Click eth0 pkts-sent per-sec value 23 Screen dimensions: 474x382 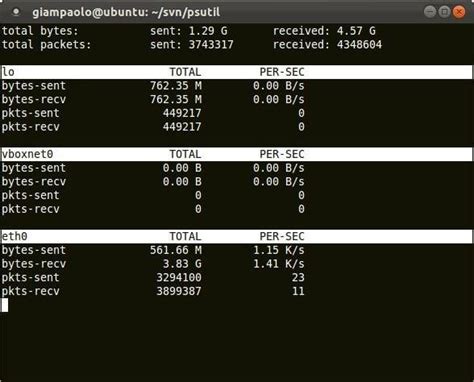coord(298,277)
